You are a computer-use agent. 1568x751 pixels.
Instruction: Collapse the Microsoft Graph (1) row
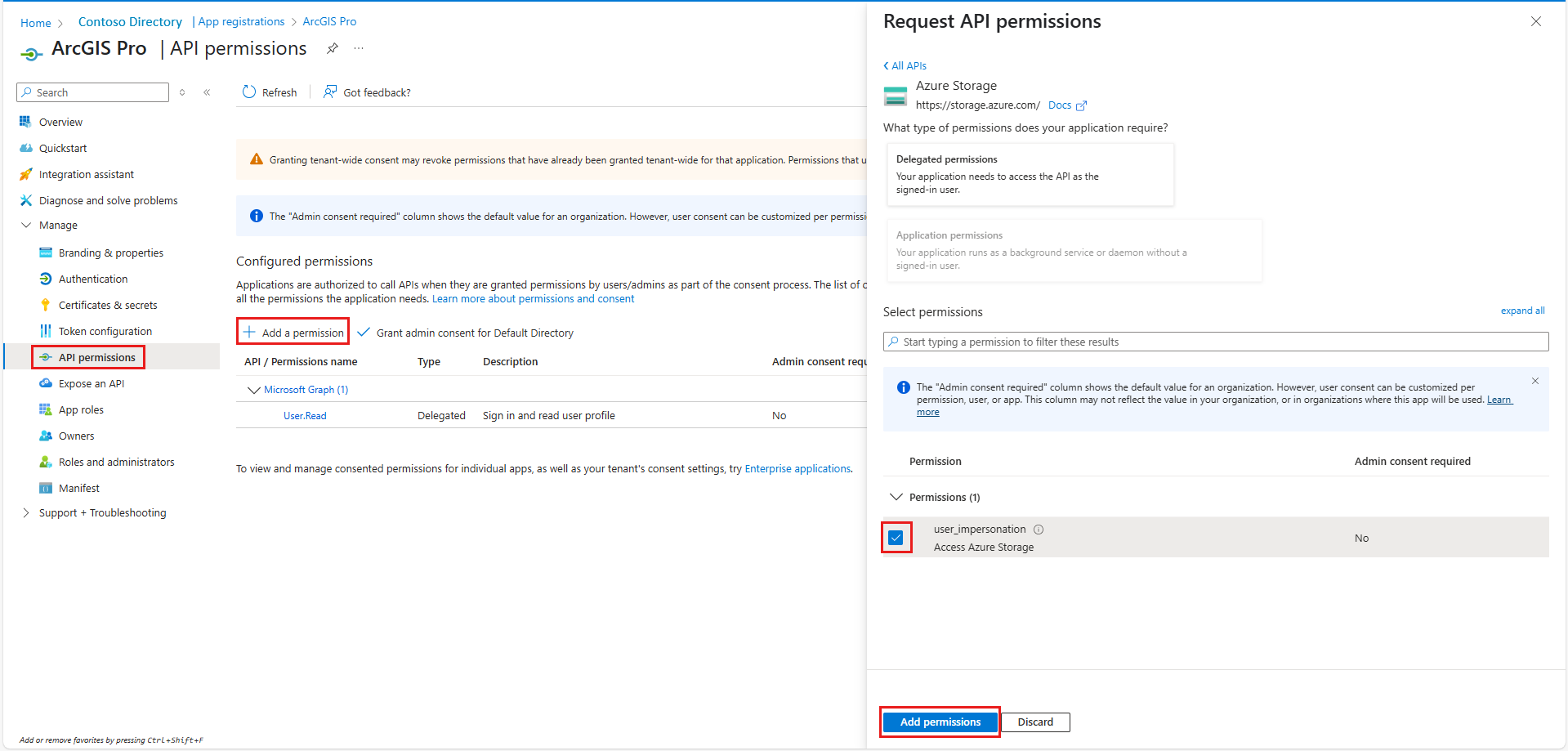coord(253,390)
